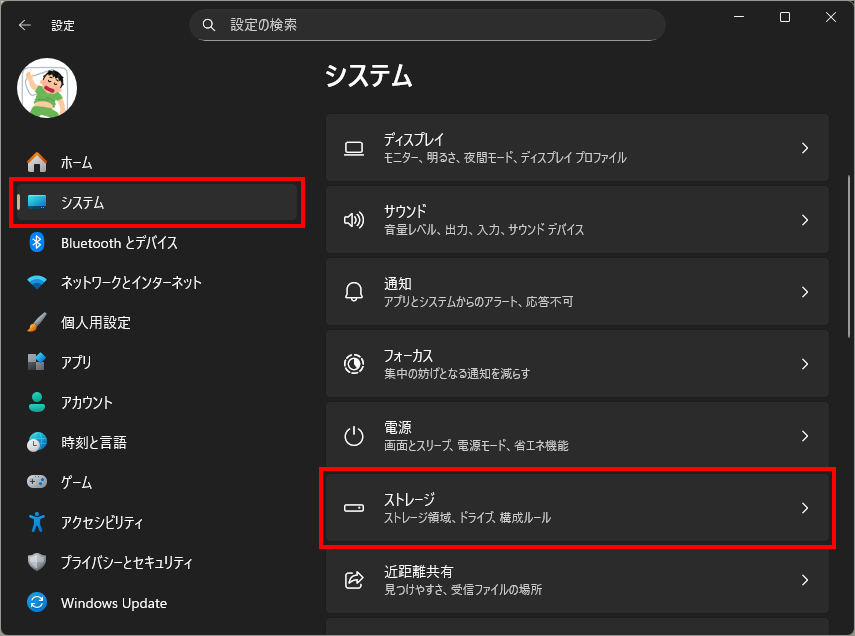855x636 pixels.
Task: Open the 電源 power settings entry
Action: tap(577, 436)
